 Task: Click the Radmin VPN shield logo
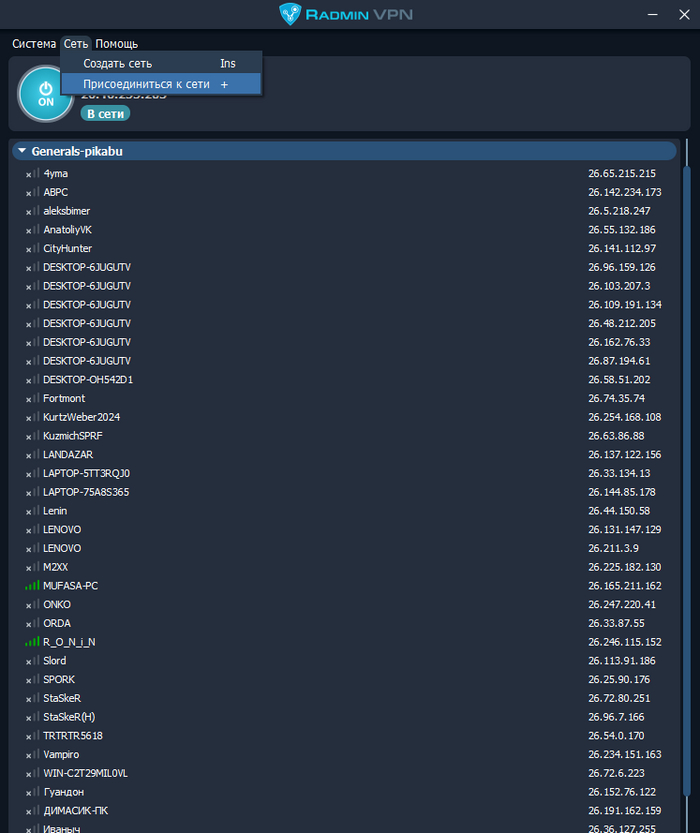tap(290, 14)
